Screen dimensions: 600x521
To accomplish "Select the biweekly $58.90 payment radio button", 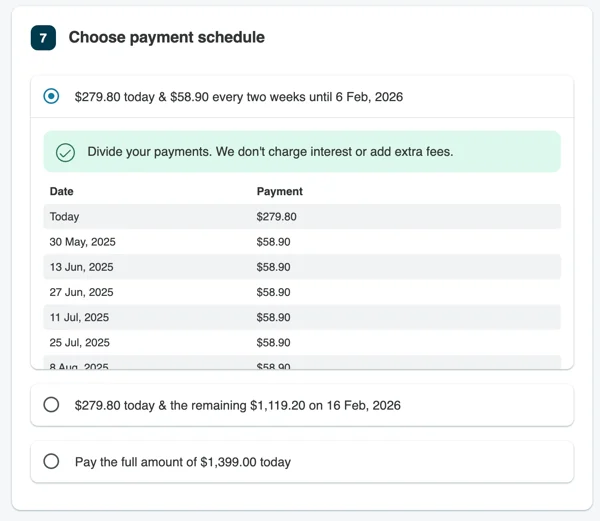I will (x=51, y=96).
